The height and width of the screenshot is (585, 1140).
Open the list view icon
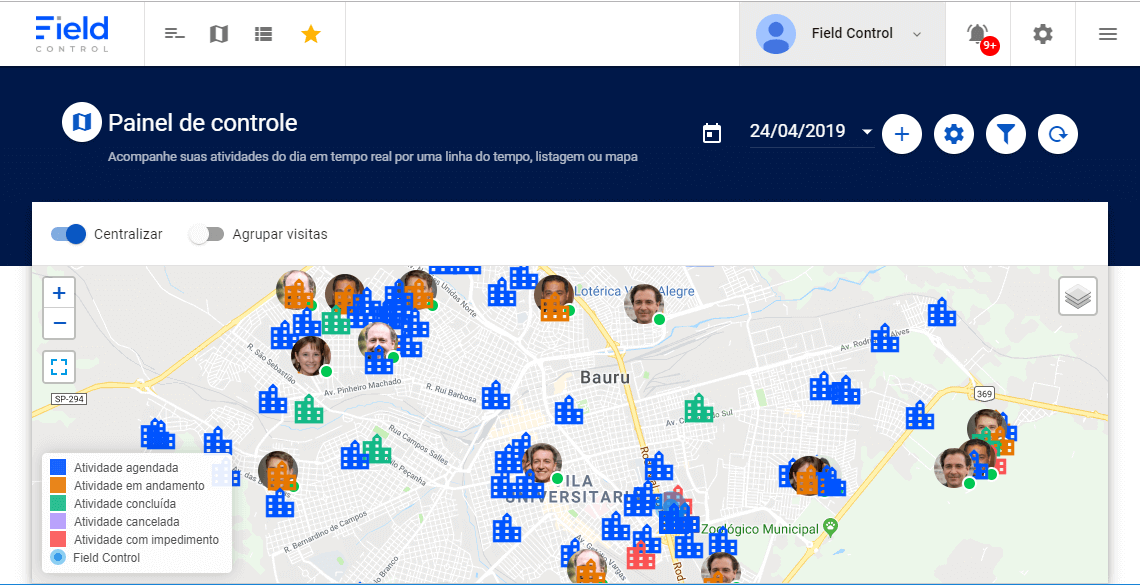263,33
